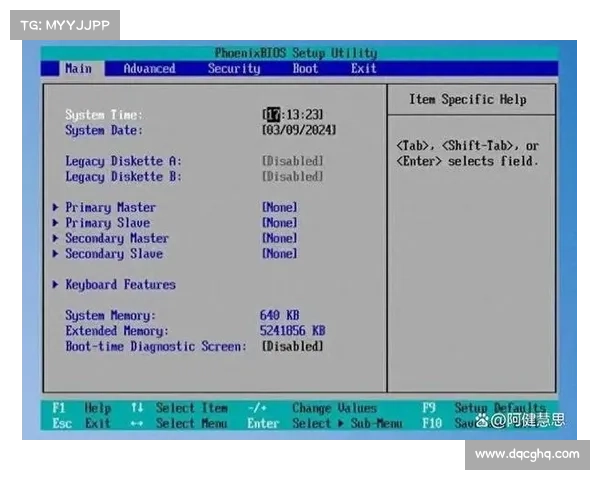The height and width of the screenshot is (480, 600).
Task: Change the Legacy Diskette A value
Action: [x=292, y=161]
